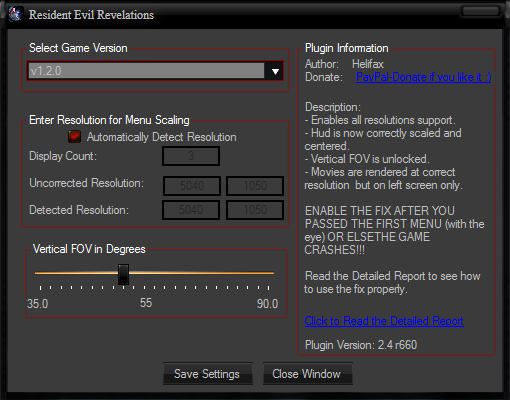Open the PayPal Donate link
510x400 pixels.
pyautogui.click(x=423, y=77)
